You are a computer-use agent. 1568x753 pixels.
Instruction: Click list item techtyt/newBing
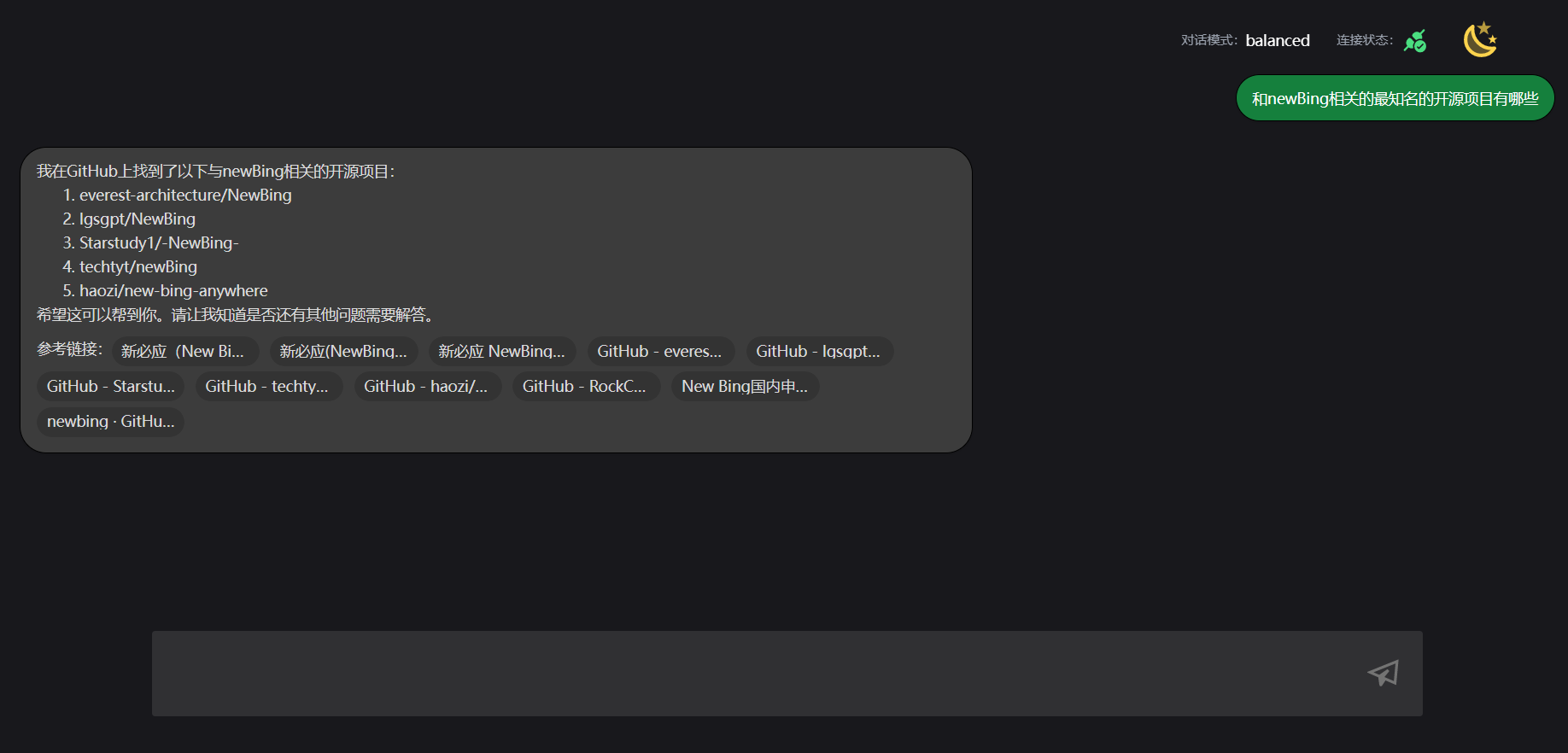pos(138,266)
